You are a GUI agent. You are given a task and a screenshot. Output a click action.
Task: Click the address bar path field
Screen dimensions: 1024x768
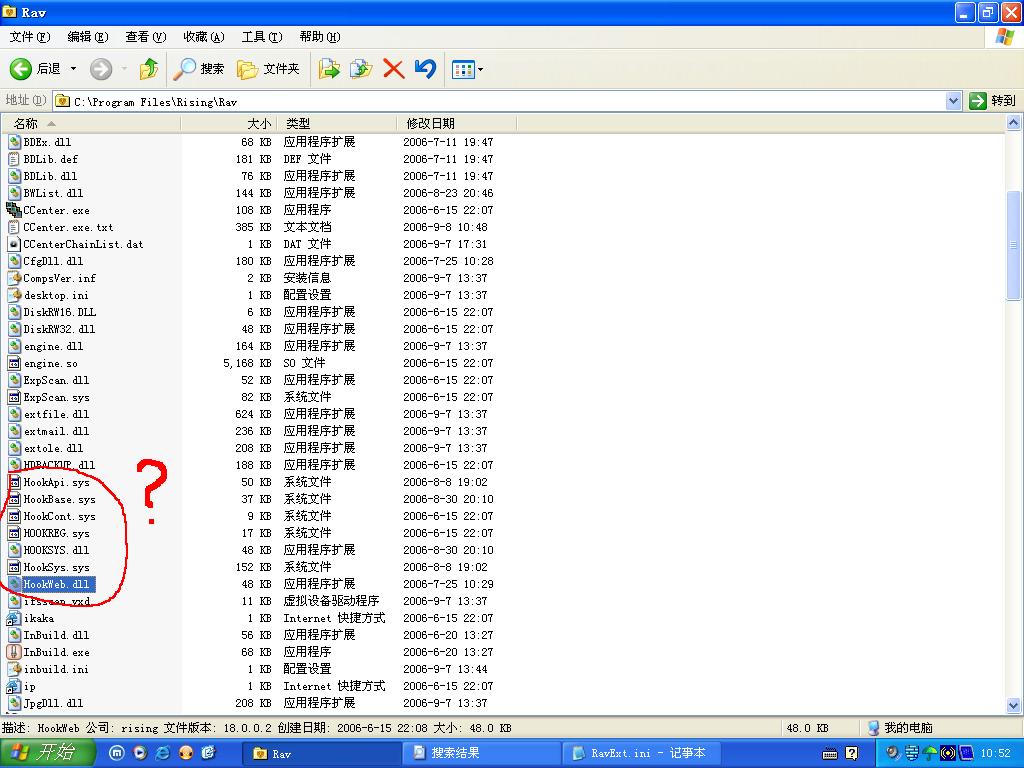500,101
